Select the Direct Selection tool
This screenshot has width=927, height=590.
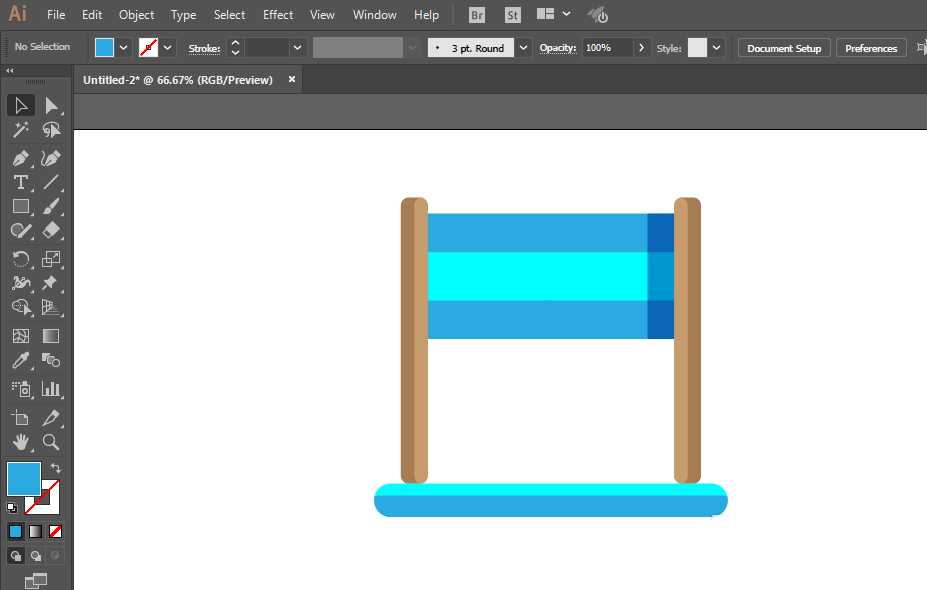pos(51,106)
